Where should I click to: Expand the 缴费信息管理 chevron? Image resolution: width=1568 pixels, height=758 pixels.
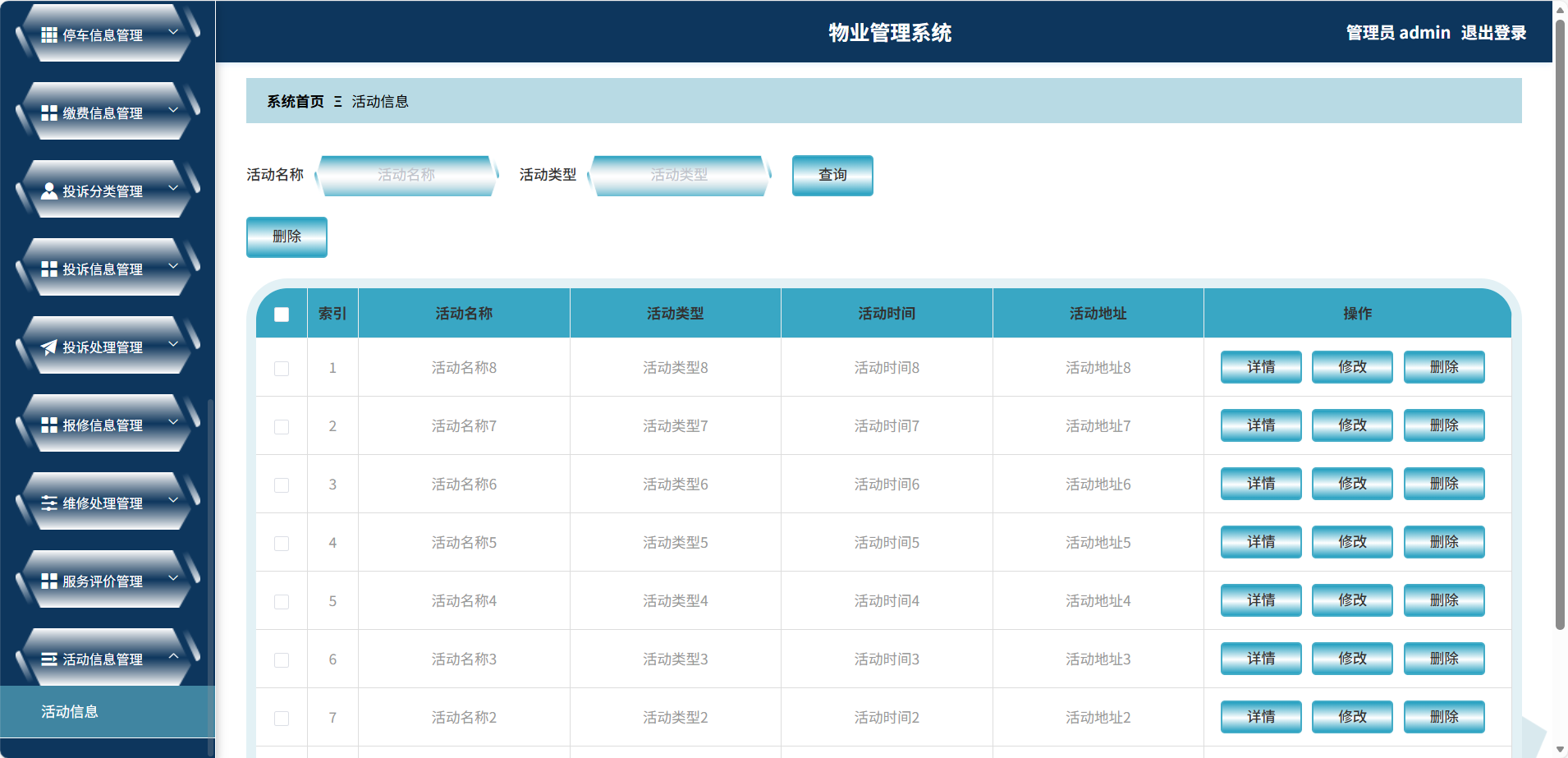pos(173,110)
